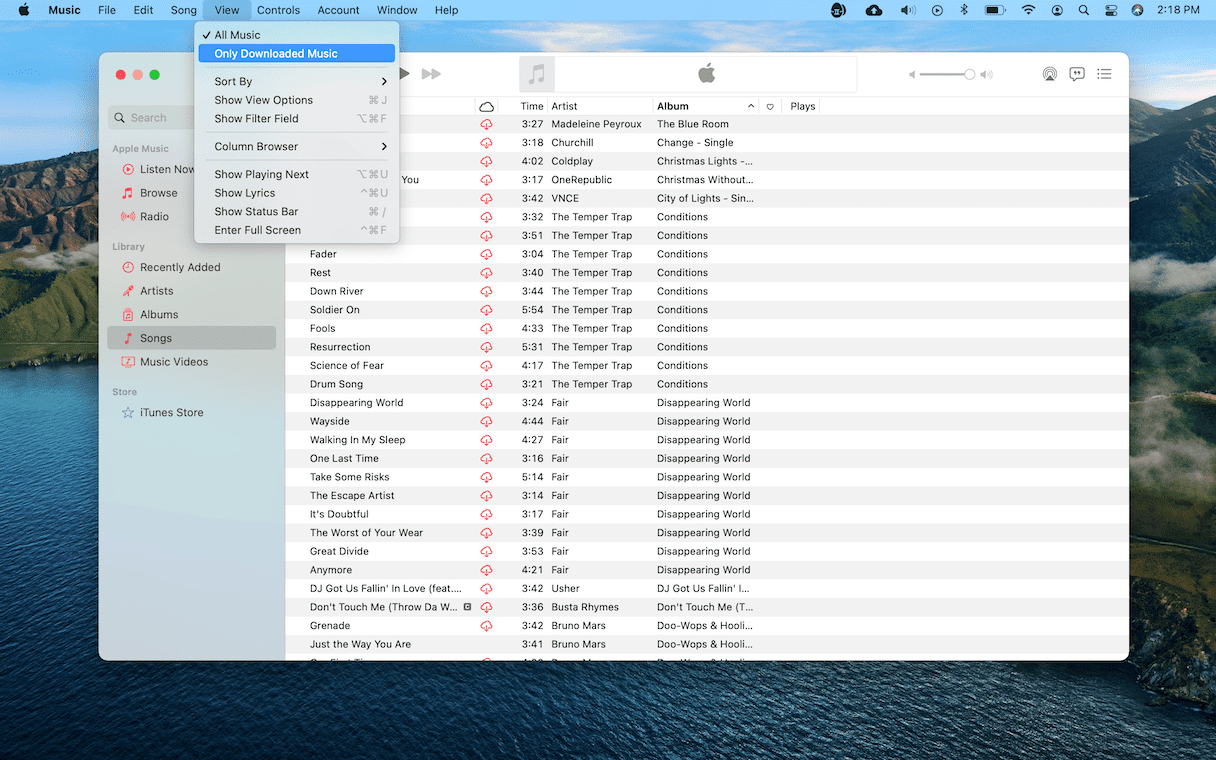Click the cloud download icon for Fader

(487, 254)
